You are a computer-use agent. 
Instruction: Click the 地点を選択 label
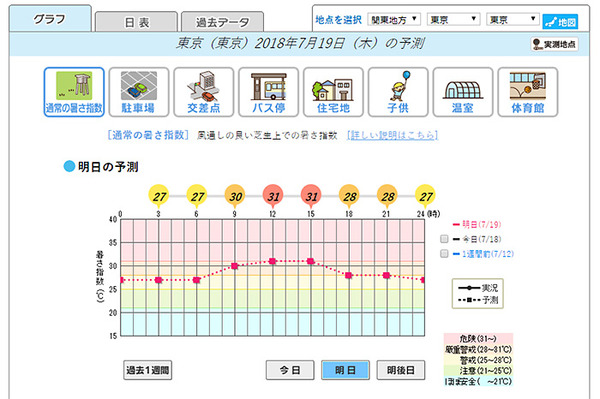tap(338, 20)
